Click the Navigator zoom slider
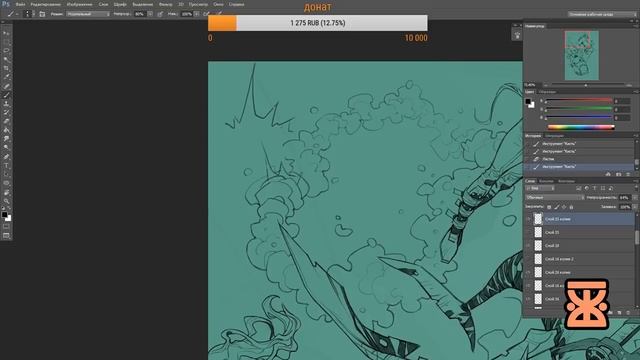This screenshot has height=360, width=640. pos(586,85)
